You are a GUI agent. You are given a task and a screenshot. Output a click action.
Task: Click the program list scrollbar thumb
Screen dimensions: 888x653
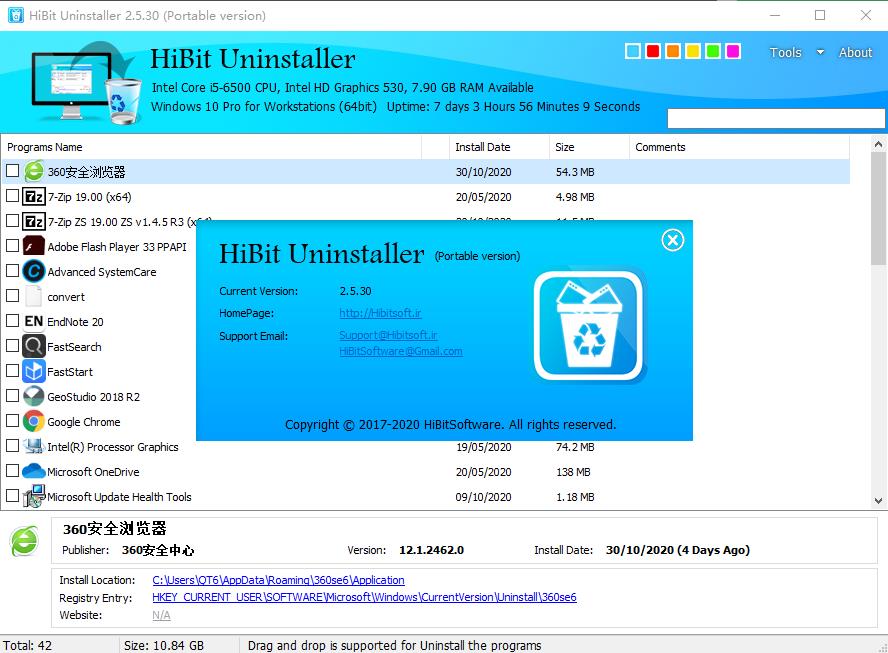coord(878,210)
